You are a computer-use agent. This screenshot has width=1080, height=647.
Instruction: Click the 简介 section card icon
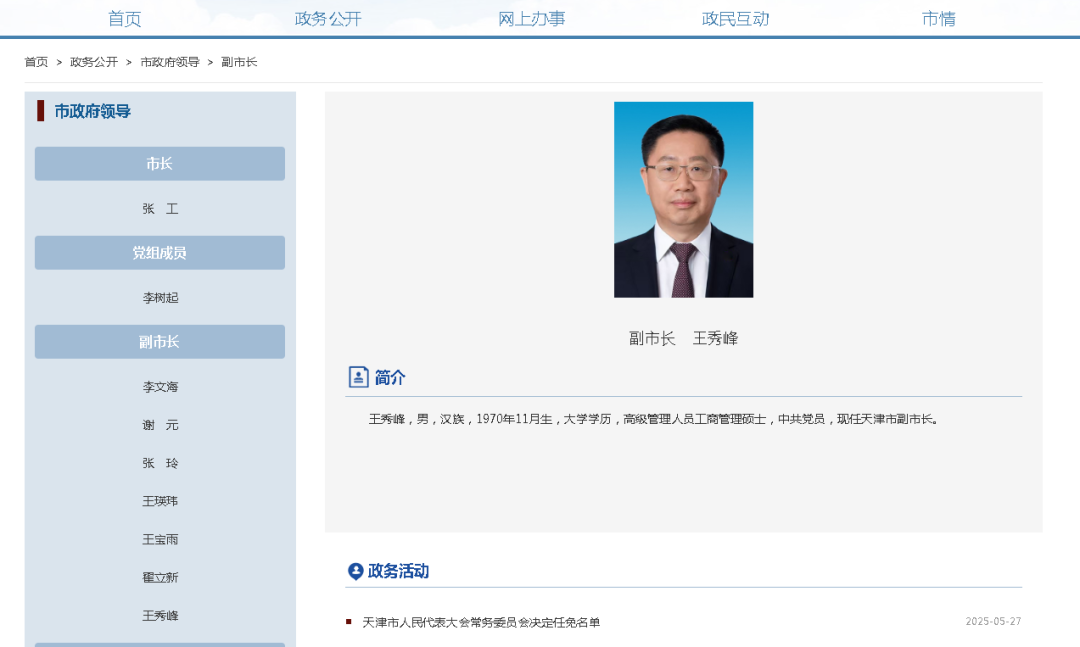click(x=357, y=377)
